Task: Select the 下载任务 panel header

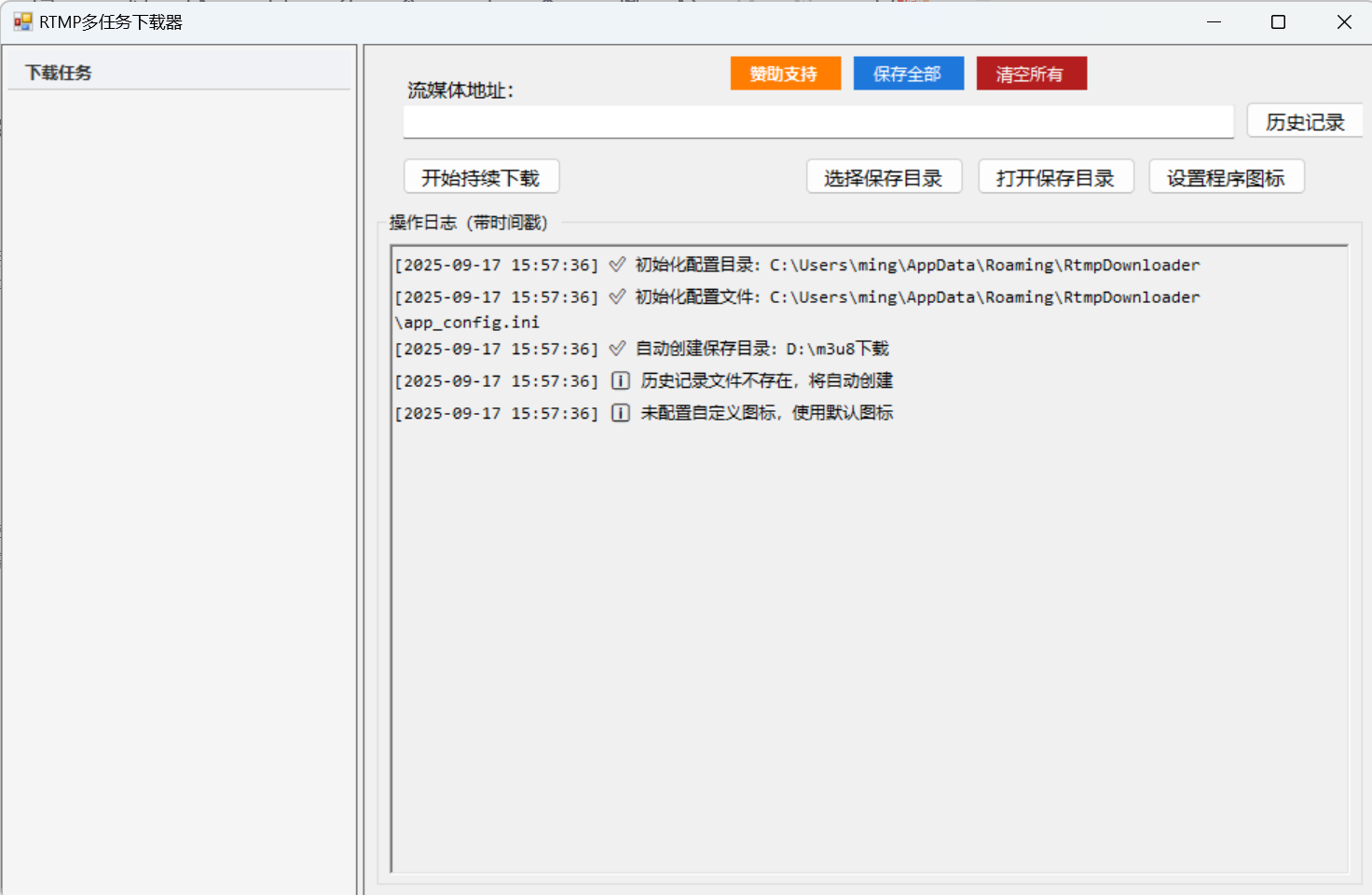Action: (x=179, y=72)
